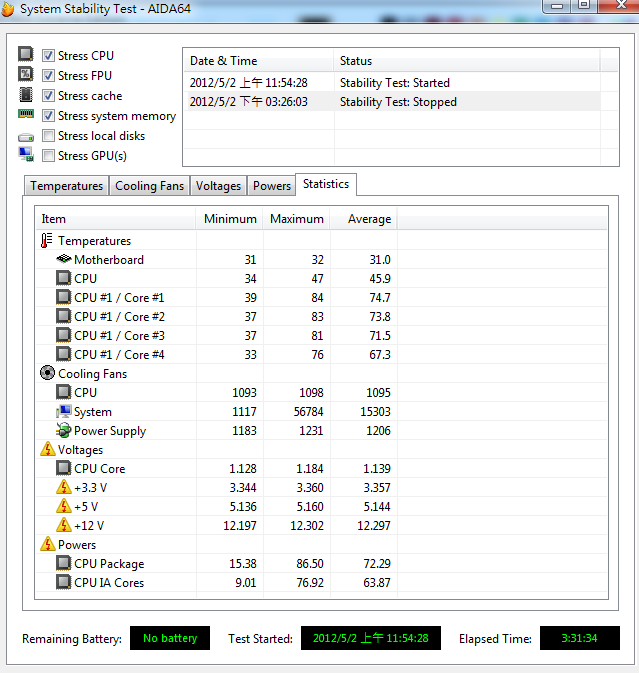This screenshot has height=673, width=639.
Task: Click the +5 V lightning icon
Action: point(64,506)
